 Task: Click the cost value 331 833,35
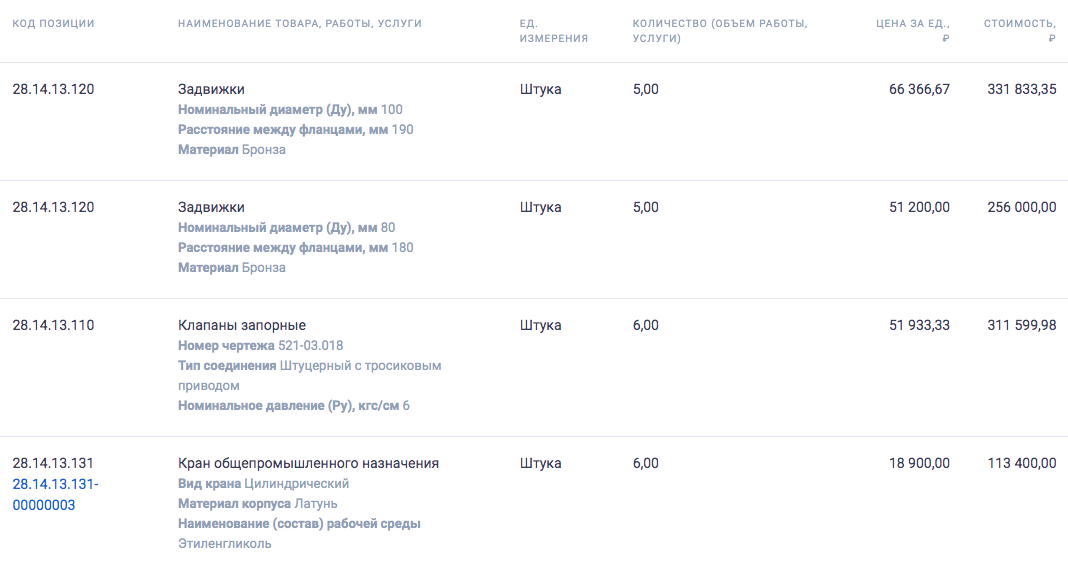[x=1022, y=89]
